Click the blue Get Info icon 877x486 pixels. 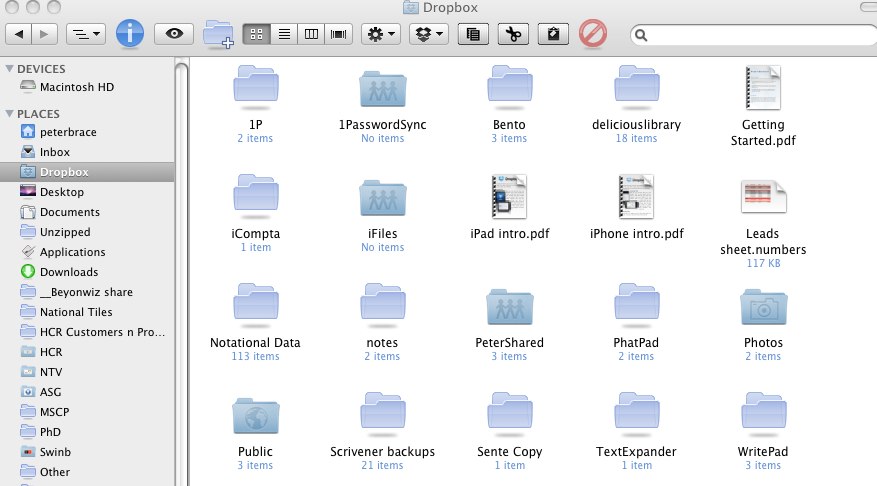(130, 33)
